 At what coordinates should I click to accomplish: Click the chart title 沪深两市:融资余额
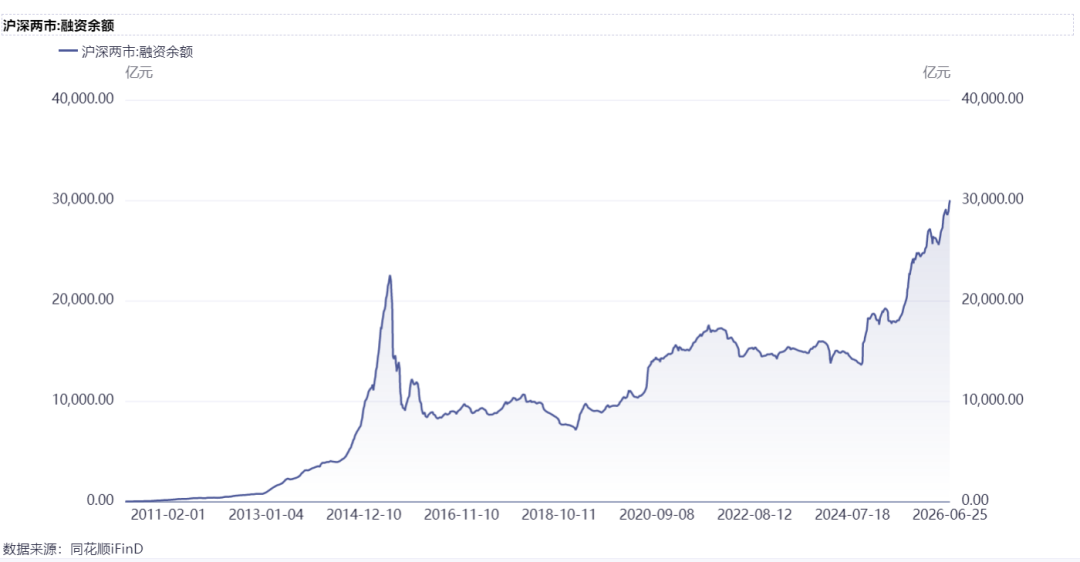[x=59, y=25]
